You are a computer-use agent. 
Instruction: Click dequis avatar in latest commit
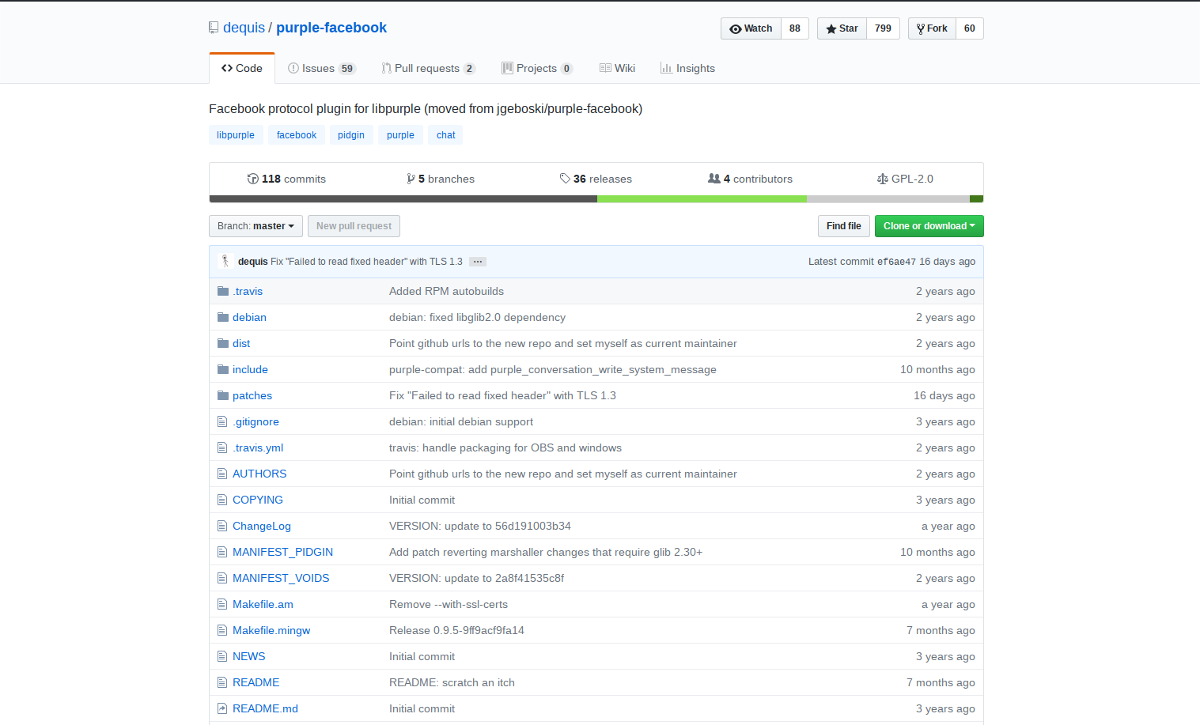[226, 261]
